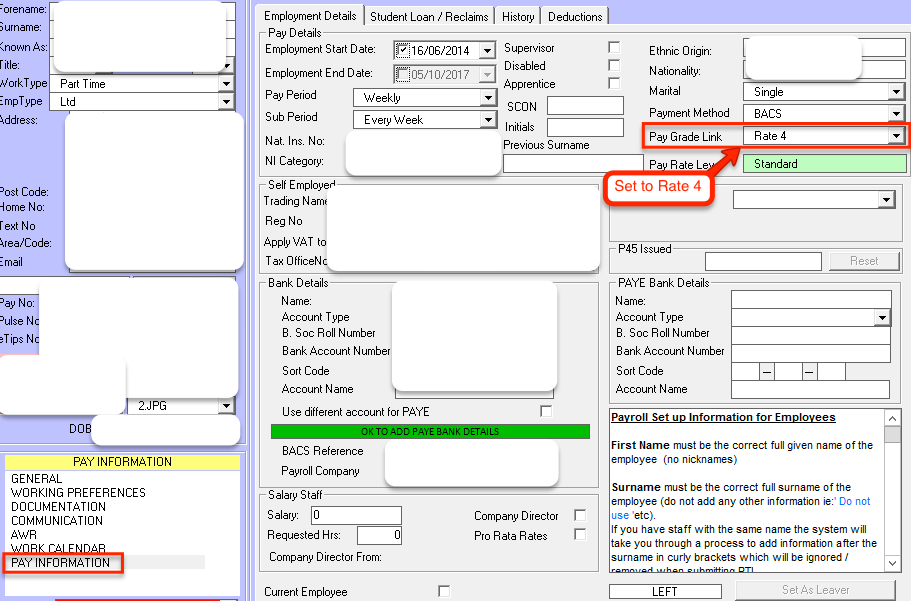Open the Deductions tab

(x=576, y=16)
